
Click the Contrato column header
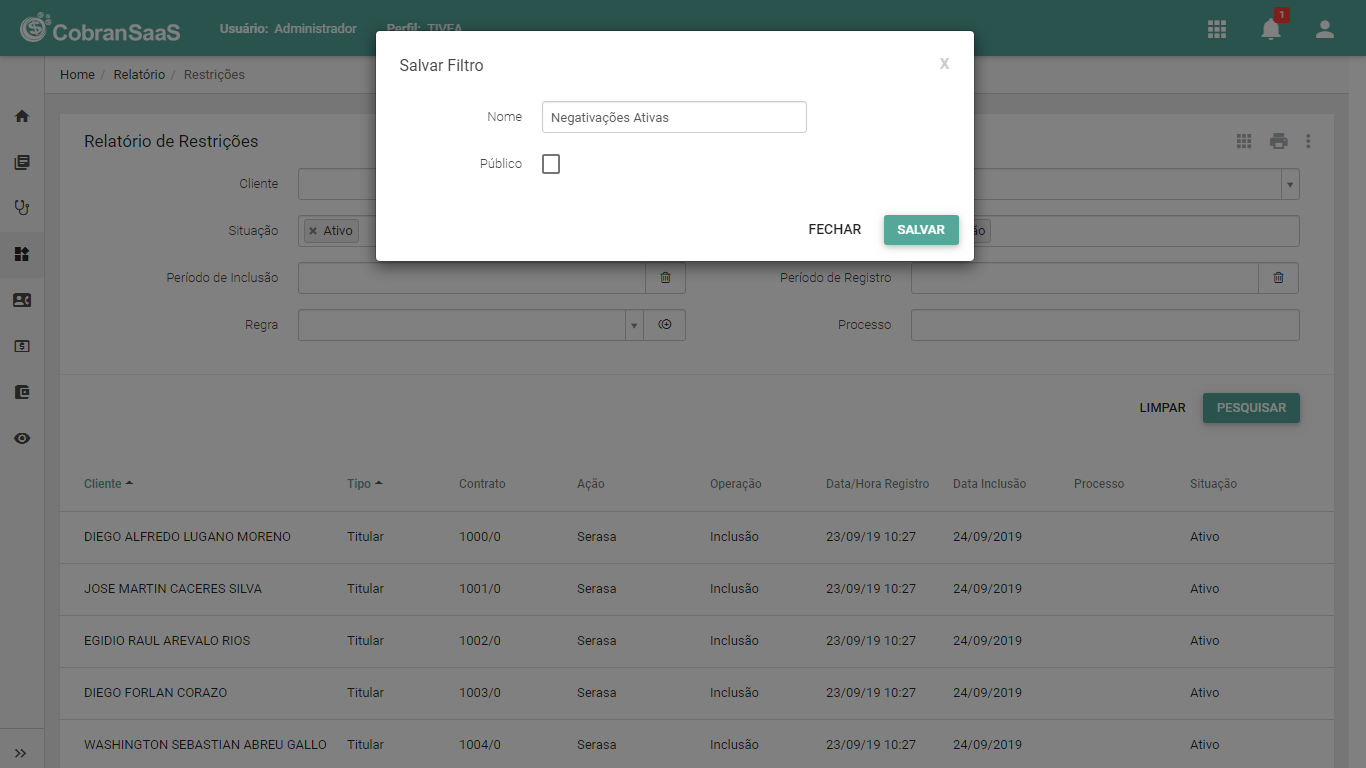click(x=482, y=484)
